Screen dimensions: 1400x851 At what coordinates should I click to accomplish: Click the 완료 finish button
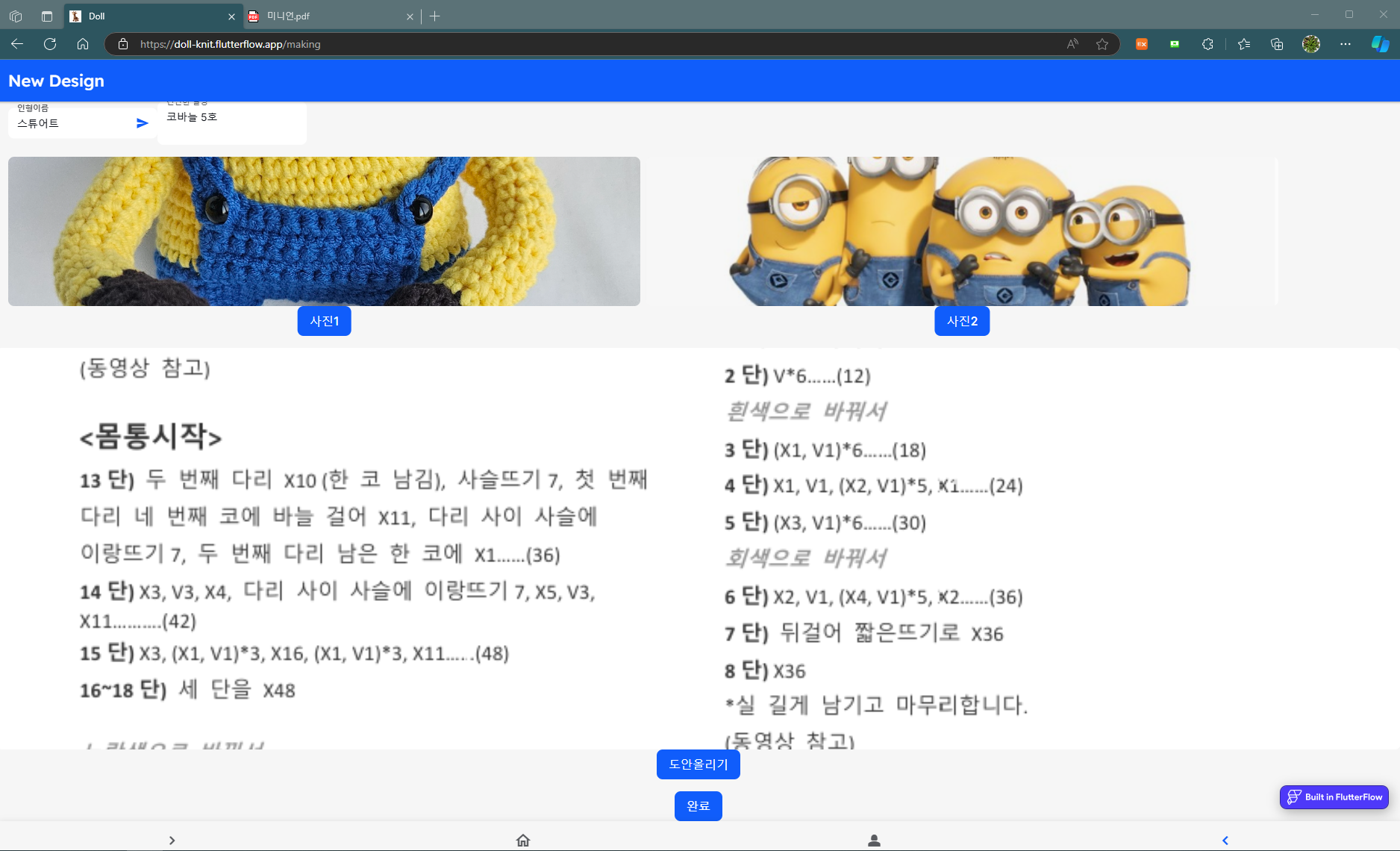tap(699, 806)
